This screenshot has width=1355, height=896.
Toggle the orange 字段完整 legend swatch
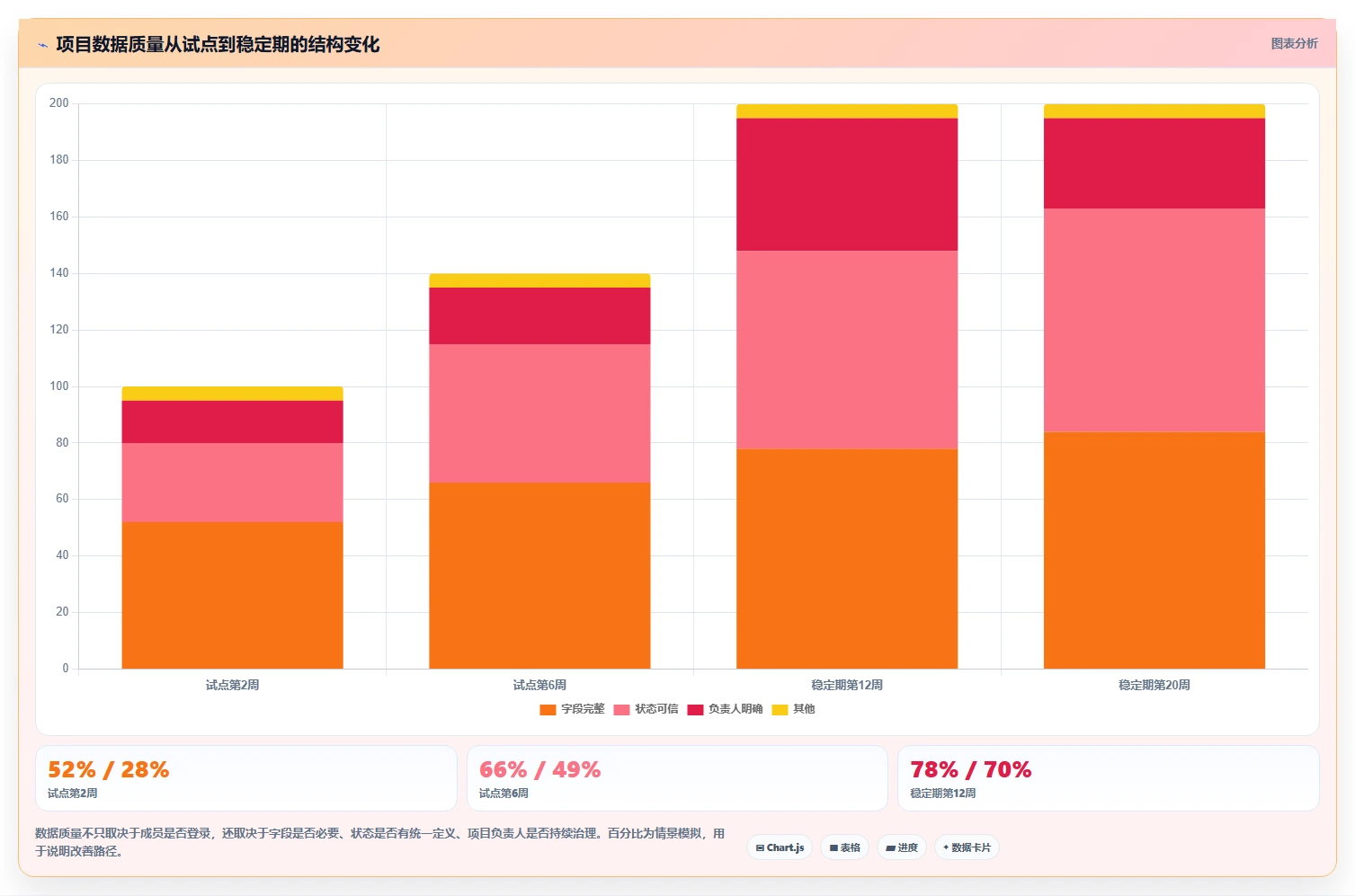click(548, 709)
